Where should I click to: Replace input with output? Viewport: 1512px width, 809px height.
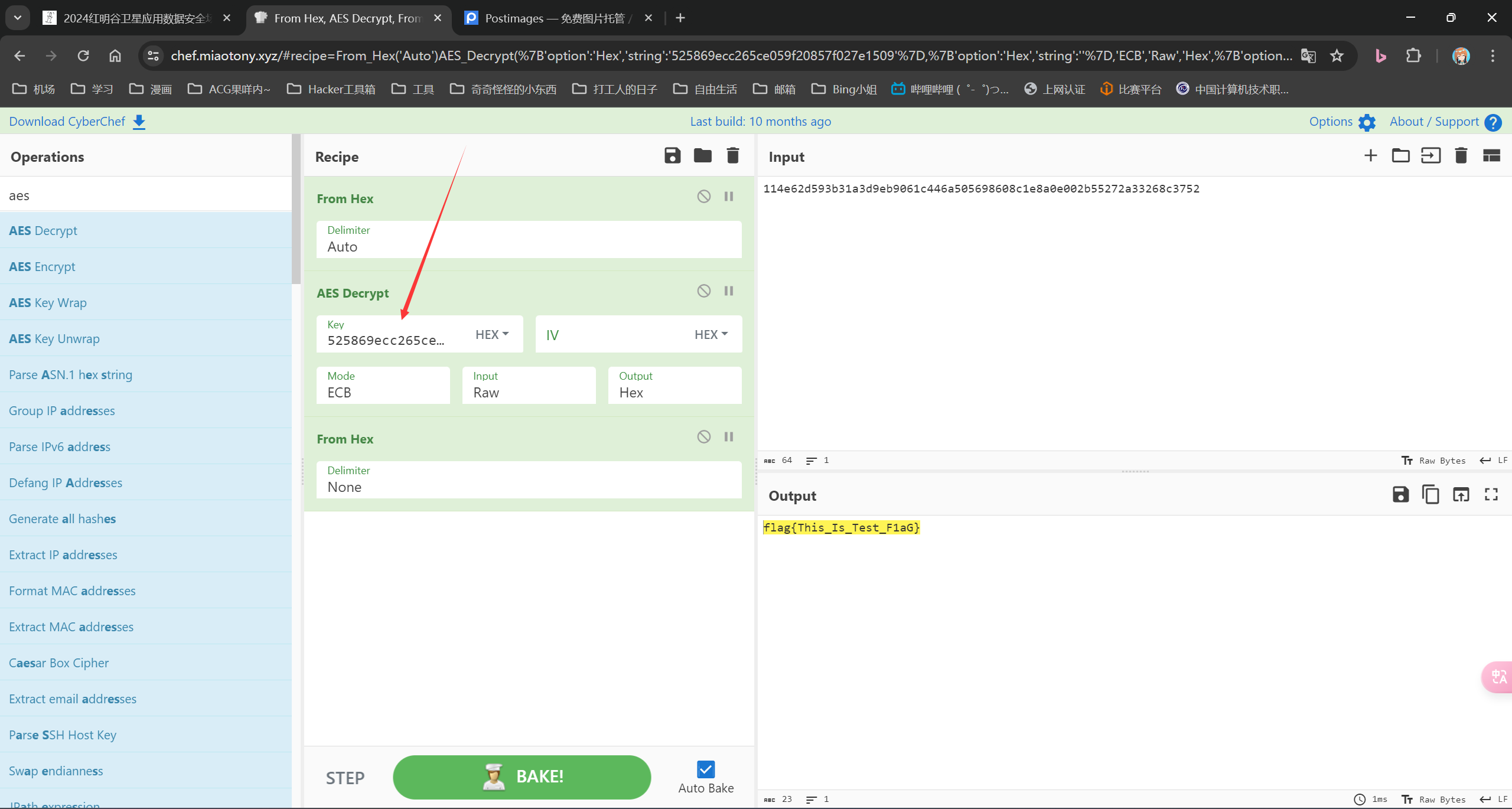pyautogui.click(x=1461, y=495)
